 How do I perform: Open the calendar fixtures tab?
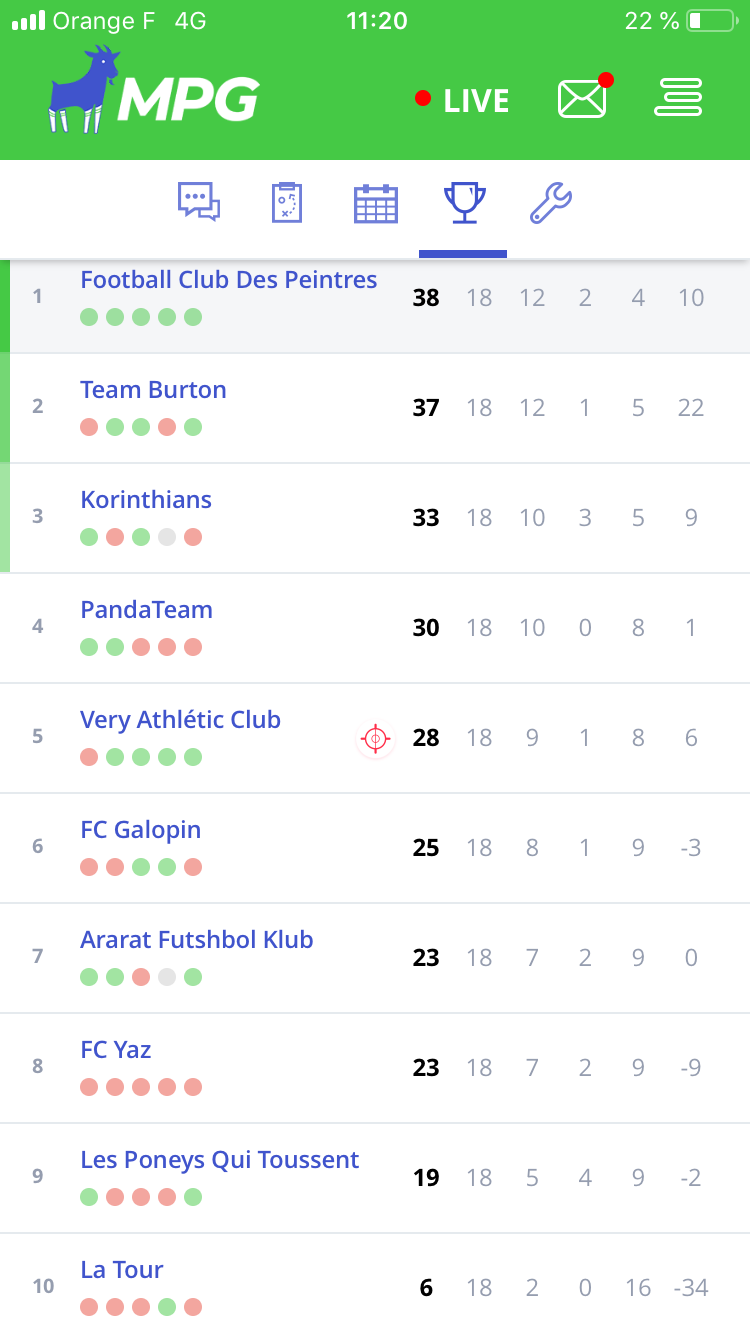tap(376, 203)
